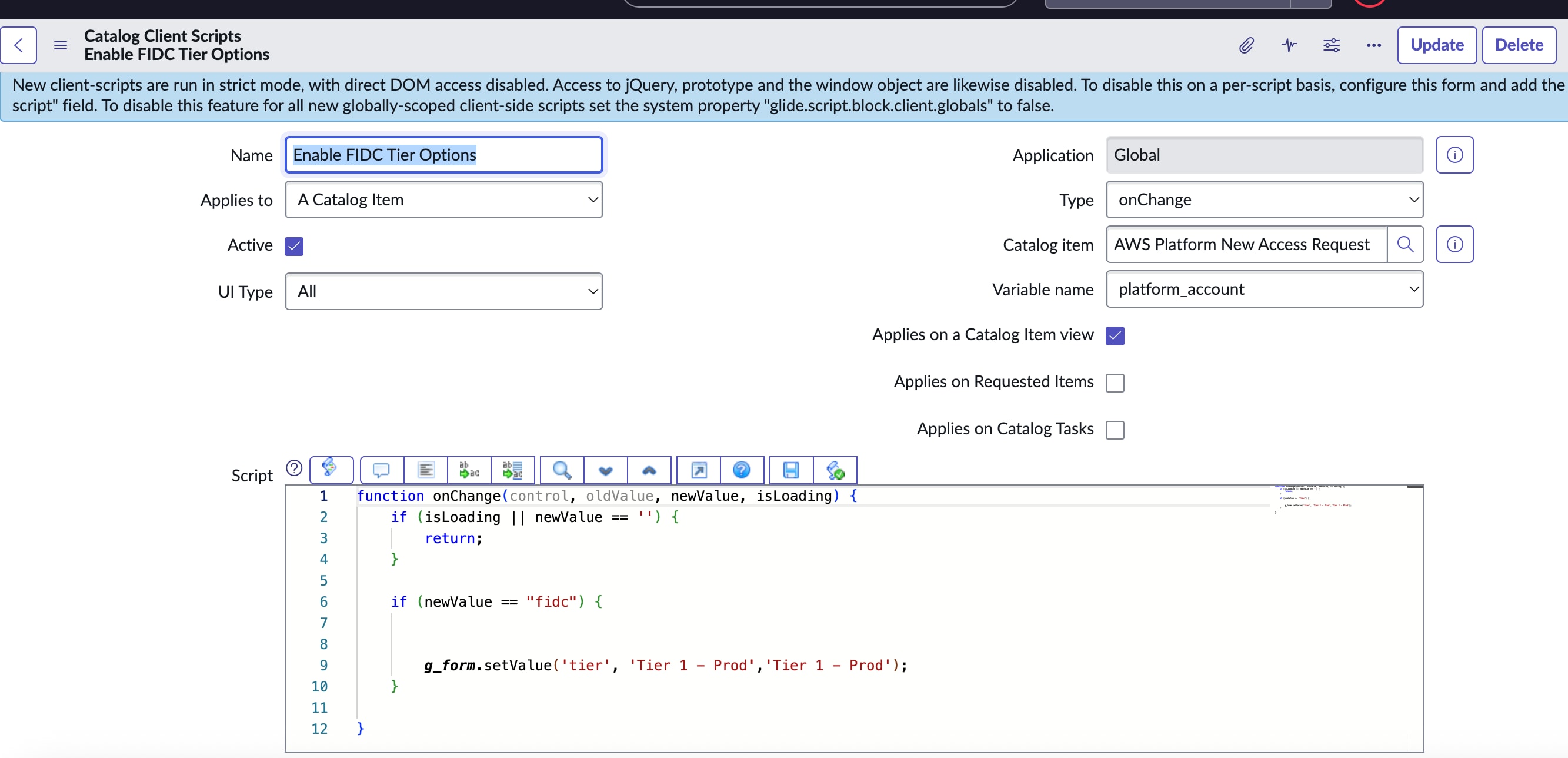
Task: Open the Applies to dropdown
Action: tap(443, 200)
